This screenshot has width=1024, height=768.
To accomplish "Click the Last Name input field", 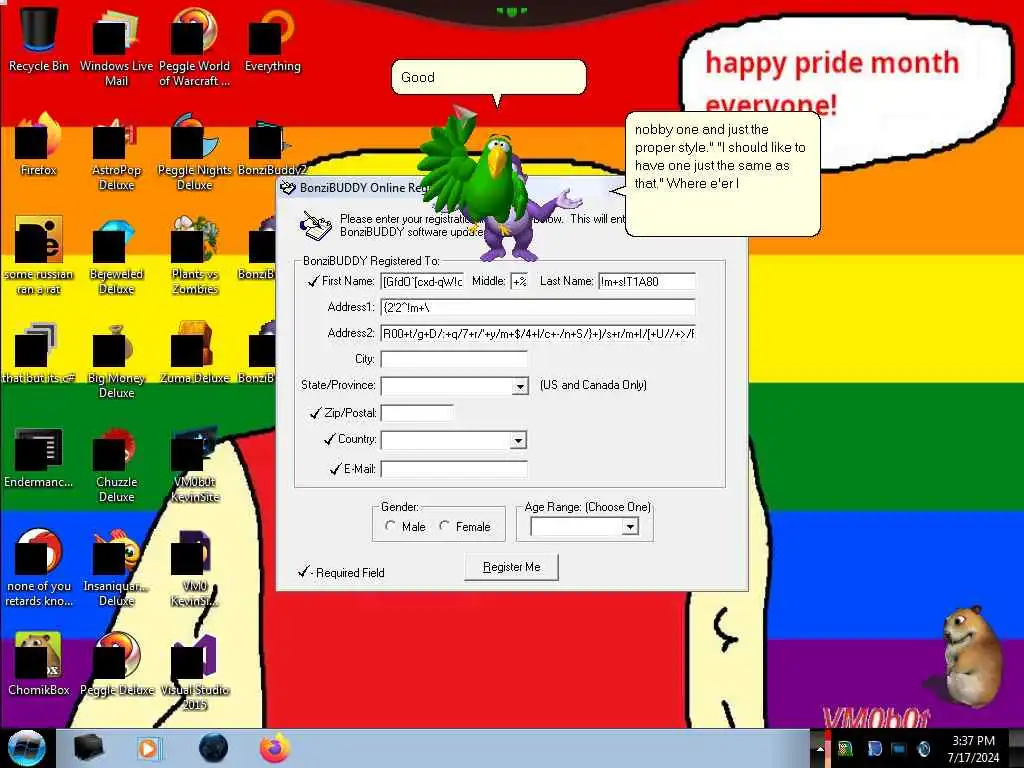I will pos(647,281).
